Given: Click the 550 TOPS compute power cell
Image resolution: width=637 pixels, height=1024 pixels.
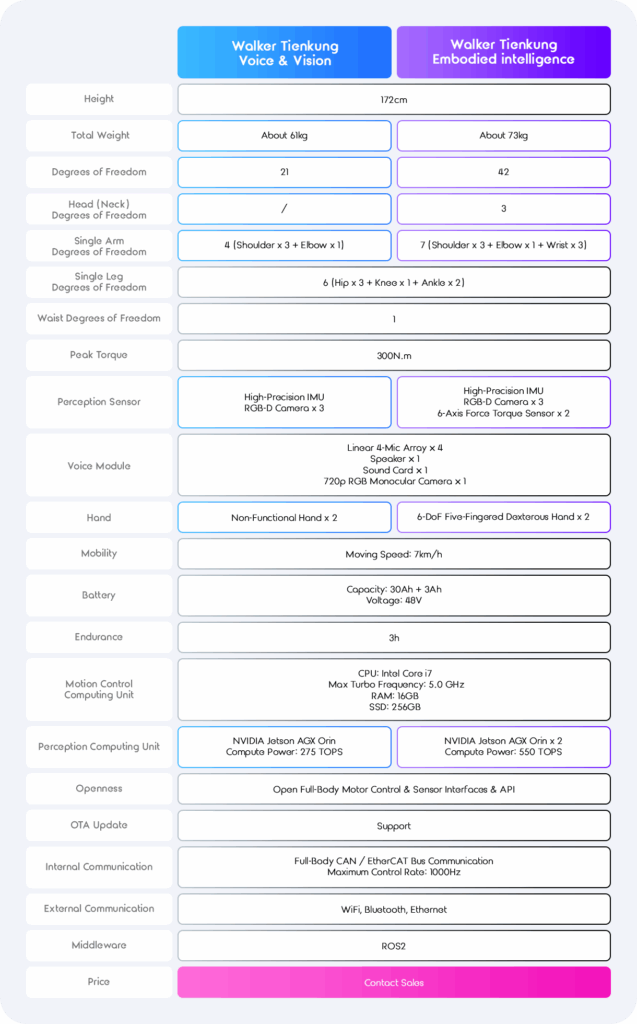Looking at the screenshot, I should pyautogui.click(x=503, y=746).
